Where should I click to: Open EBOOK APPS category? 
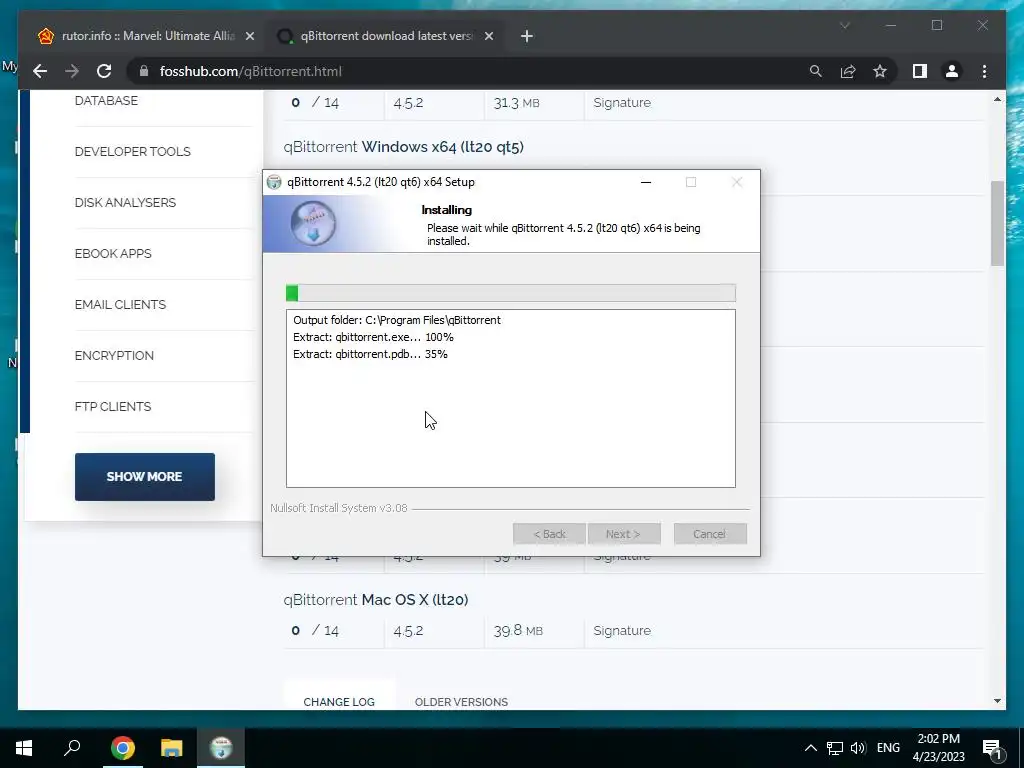113,253
